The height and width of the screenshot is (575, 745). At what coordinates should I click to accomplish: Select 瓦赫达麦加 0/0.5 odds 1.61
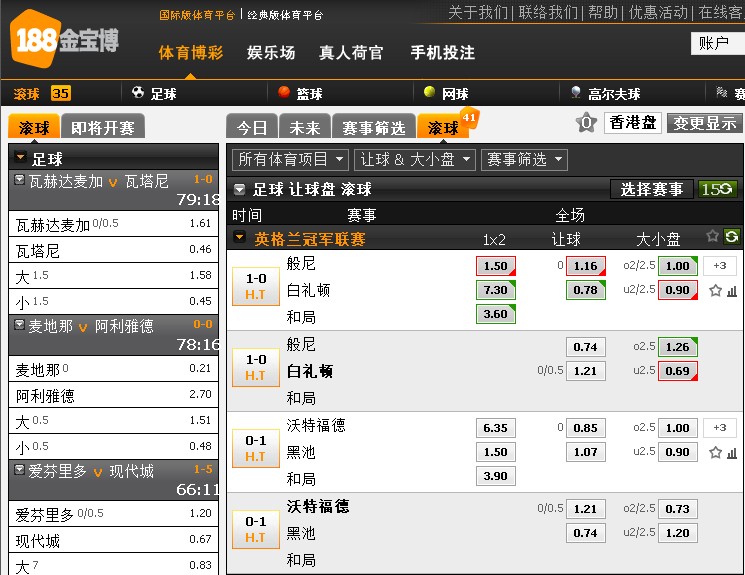(114, 223)
